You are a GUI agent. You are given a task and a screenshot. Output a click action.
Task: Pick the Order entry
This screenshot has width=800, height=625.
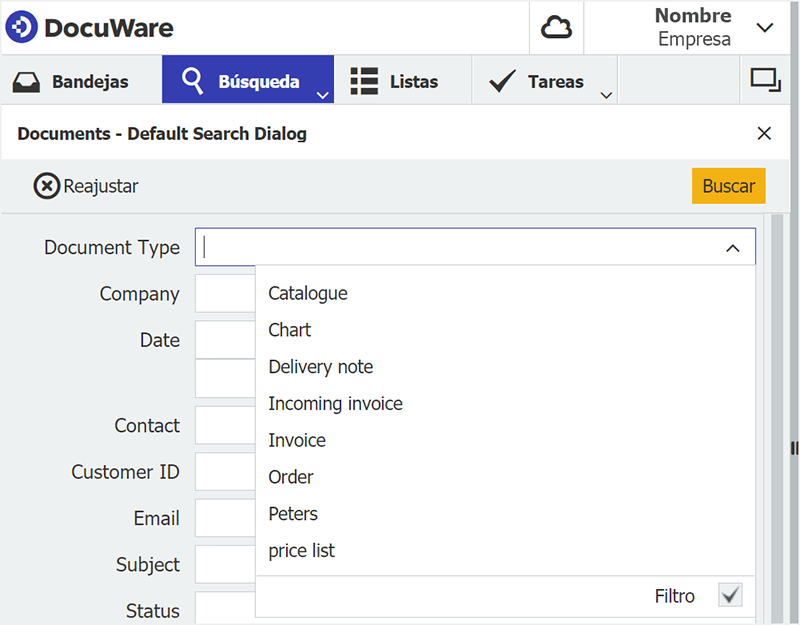(x=291, y=477)
